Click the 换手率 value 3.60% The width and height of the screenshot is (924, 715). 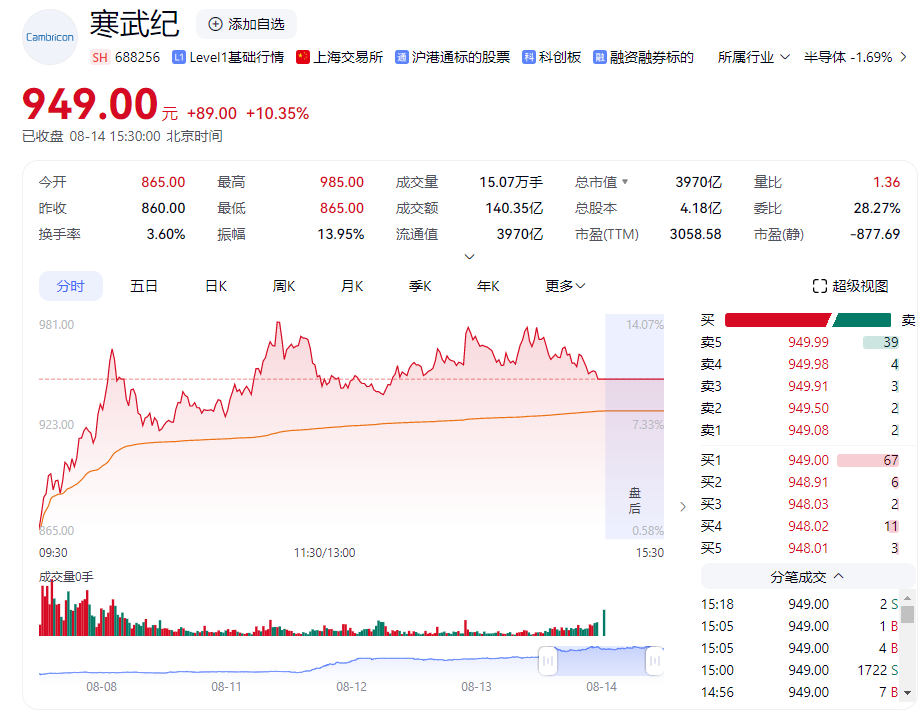click(166, 234)
